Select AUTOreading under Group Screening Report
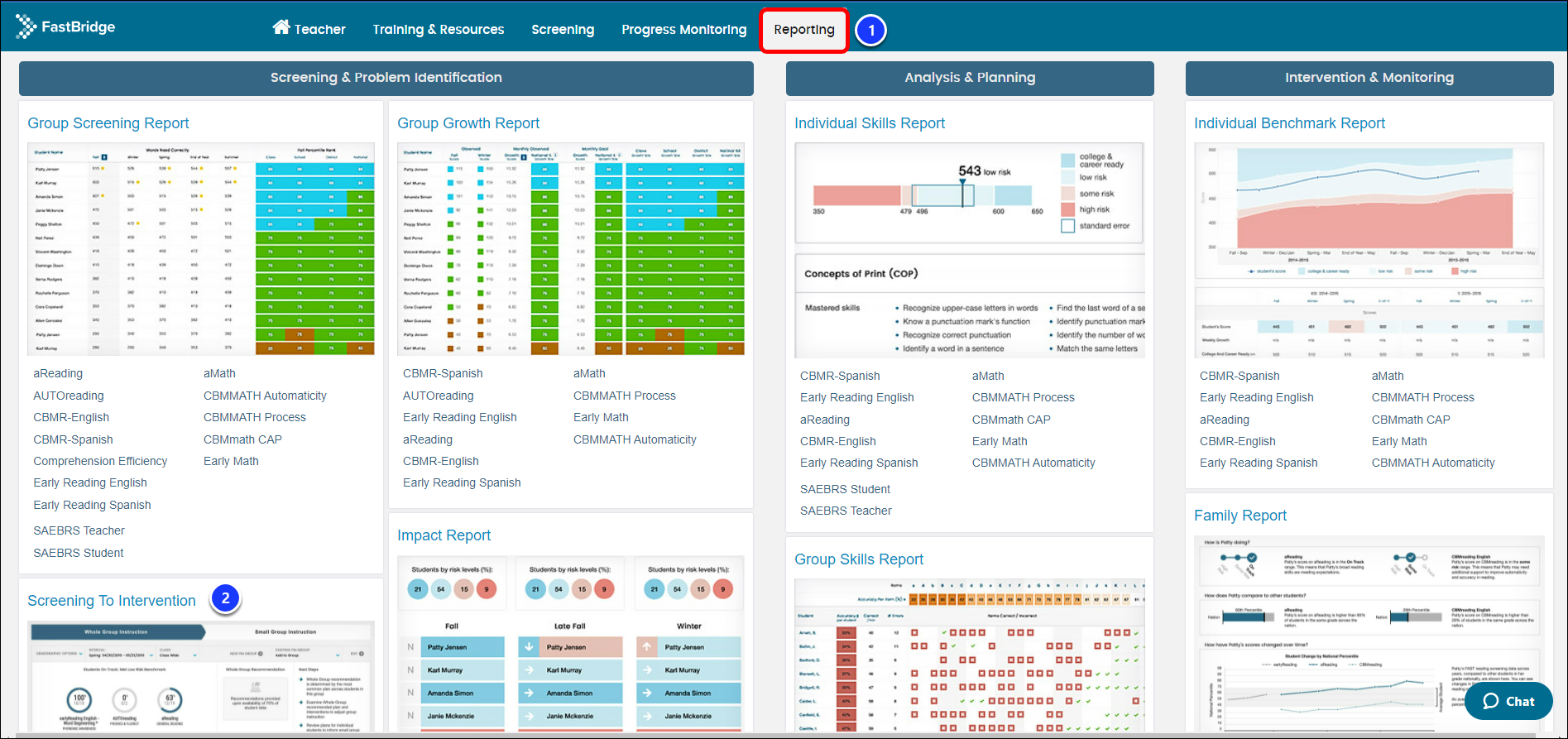Viewport: 1568px width, 739px height. coord(69,396)
